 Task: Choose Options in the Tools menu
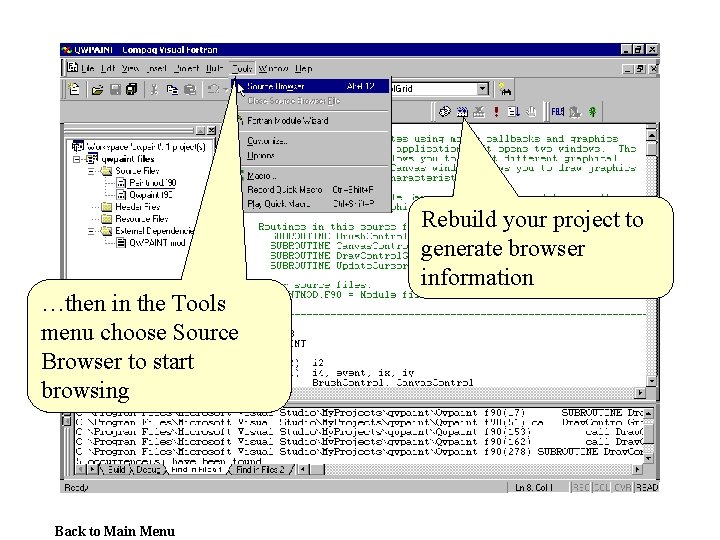pos(314,156)
